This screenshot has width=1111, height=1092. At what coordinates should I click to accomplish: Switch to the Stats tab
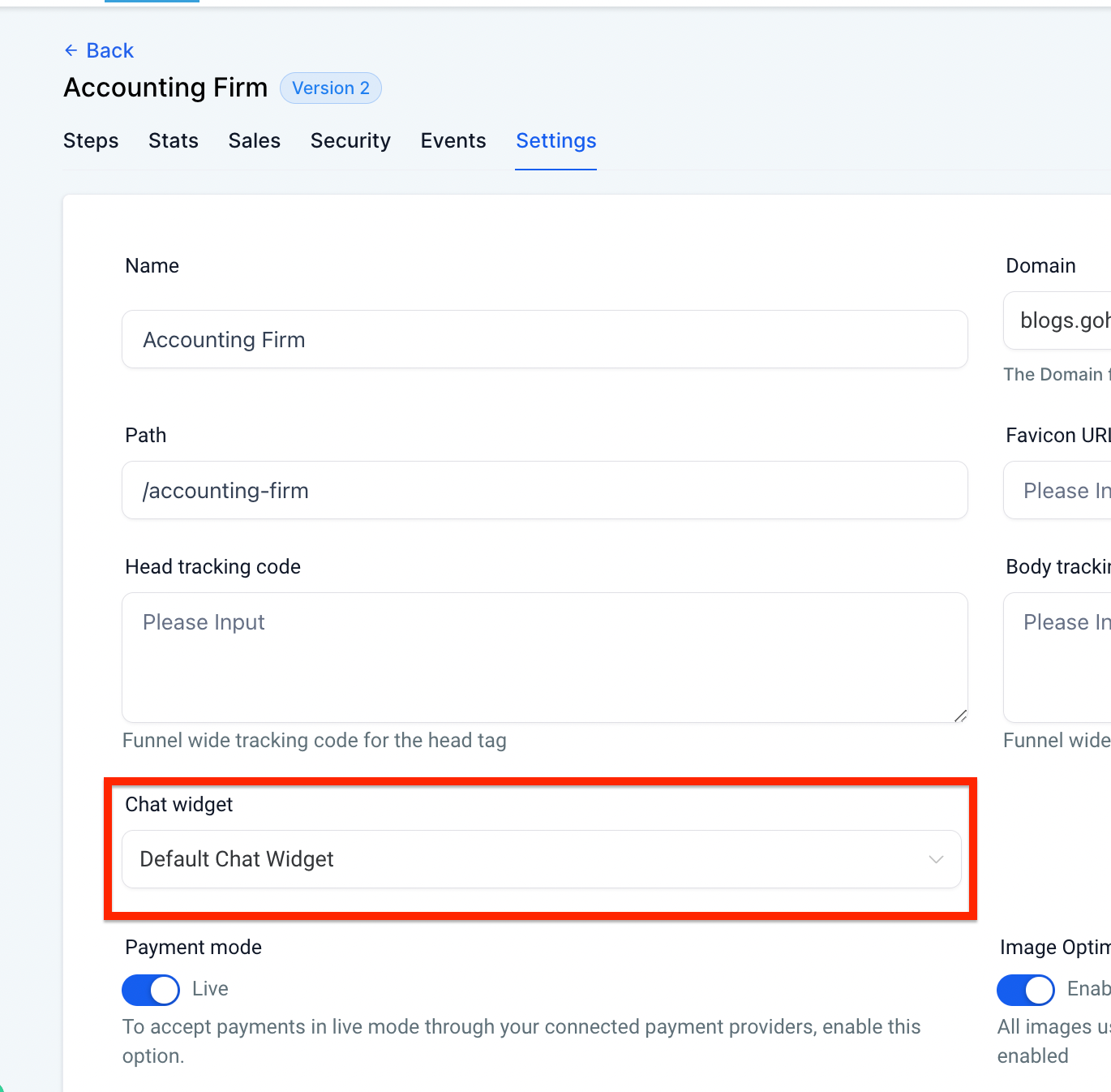174,140
